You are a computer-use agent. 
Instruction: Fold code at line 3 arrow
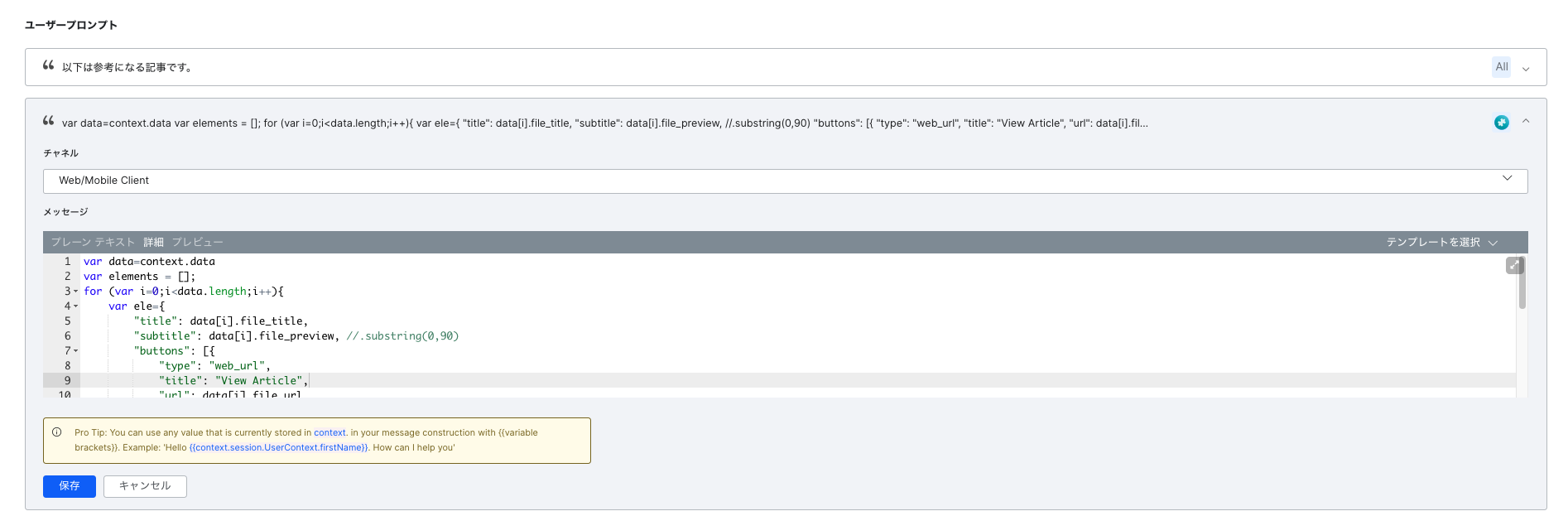(x=75, y=292)
